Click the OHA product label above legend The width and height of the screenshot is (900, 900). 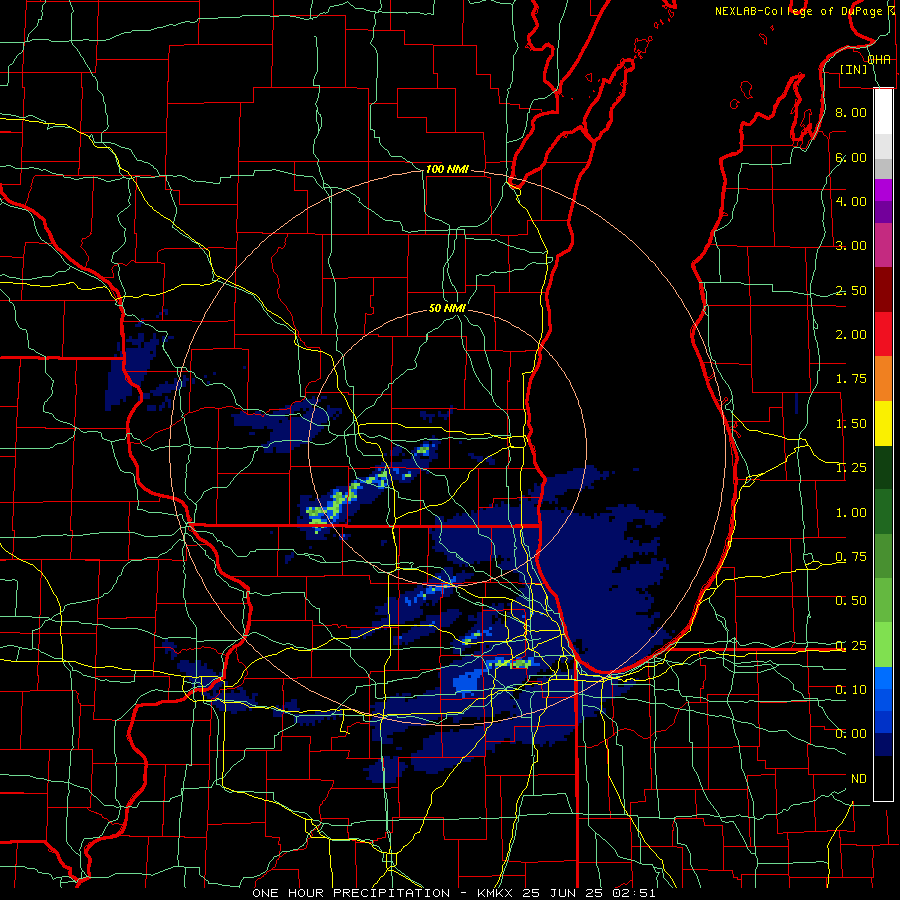[879, 60]
